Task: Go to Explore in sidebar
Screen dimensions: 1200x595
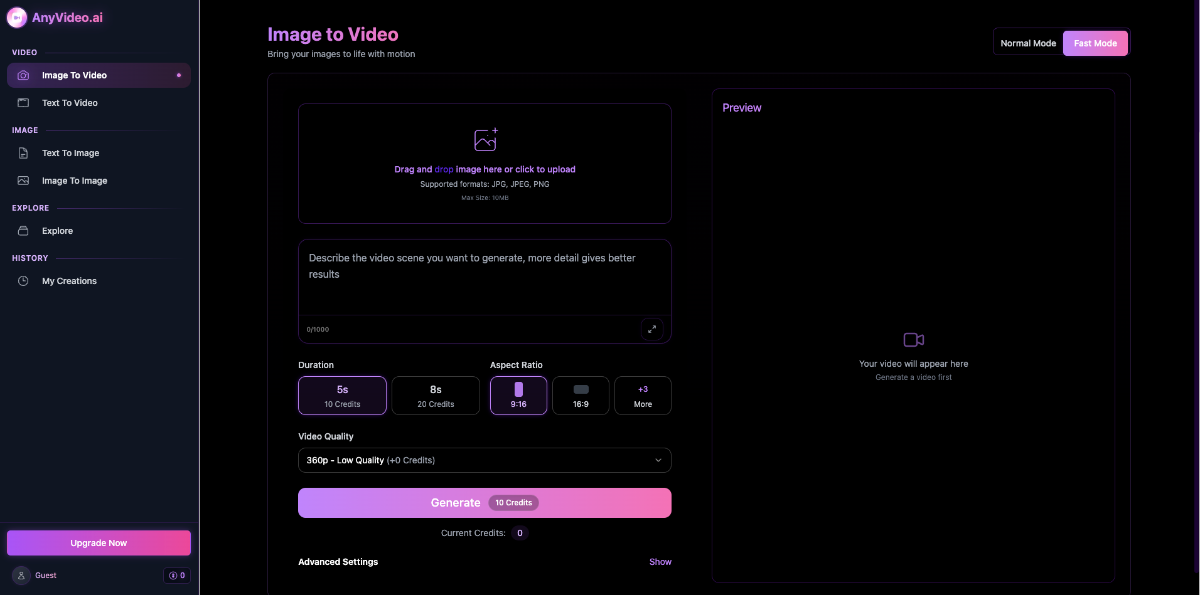Action: tap(99, 231)
